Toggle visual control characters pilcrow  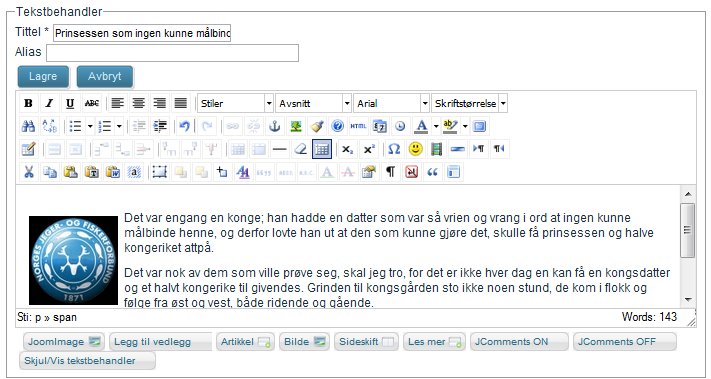tap(390, 172)
